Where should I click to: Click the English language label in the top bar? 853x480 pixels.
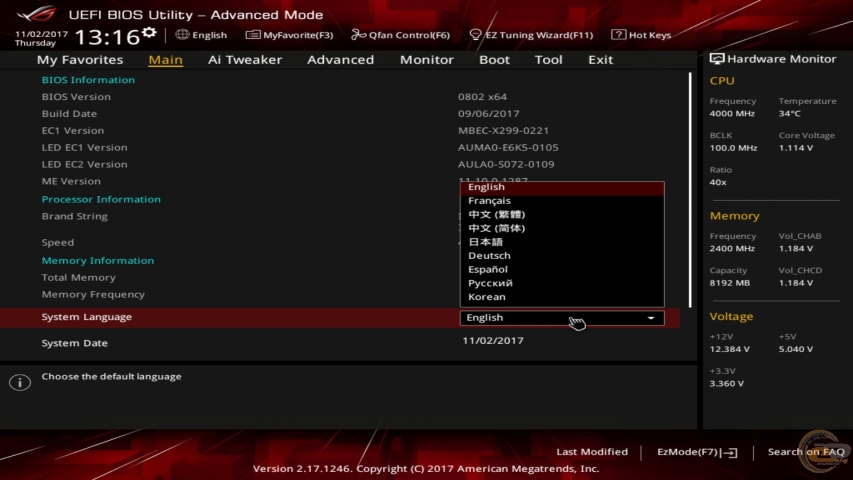point(209,35)
